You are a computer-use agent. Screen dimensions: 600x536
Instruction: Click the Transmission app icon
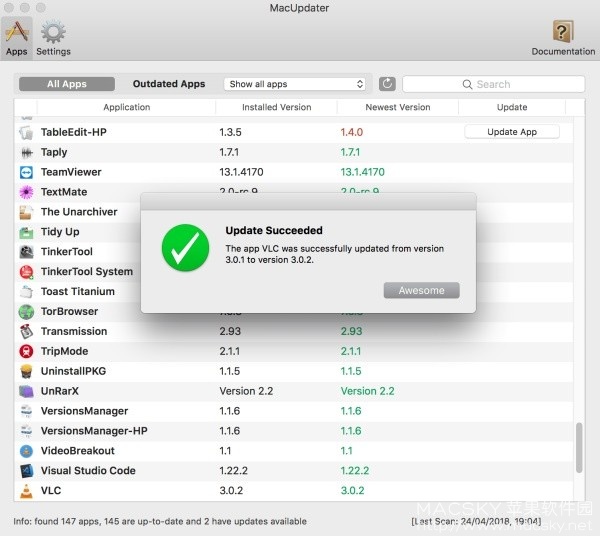pyautogui.click(x=26, y=332)
